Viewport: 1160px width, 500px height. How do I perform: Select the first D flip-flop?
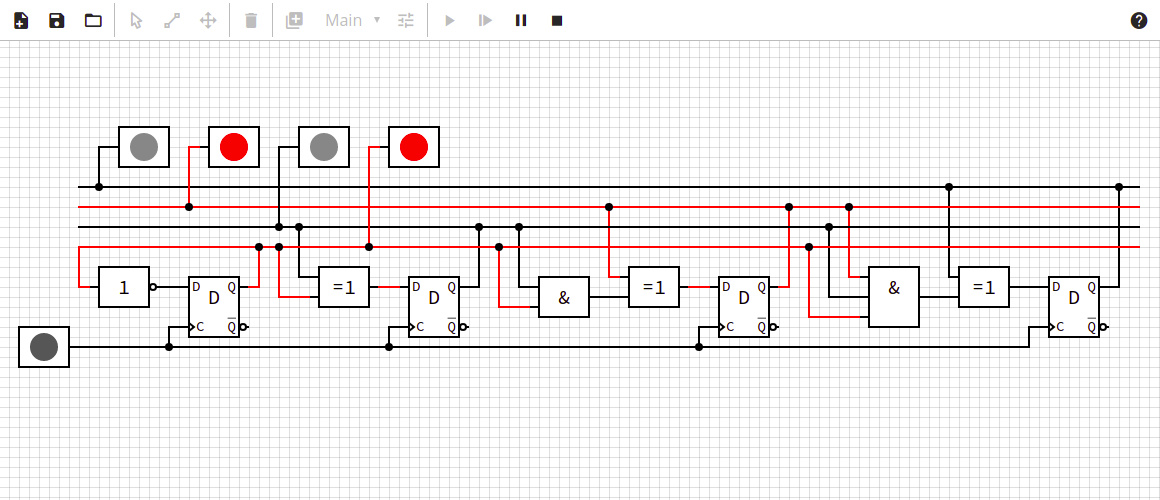214,307
